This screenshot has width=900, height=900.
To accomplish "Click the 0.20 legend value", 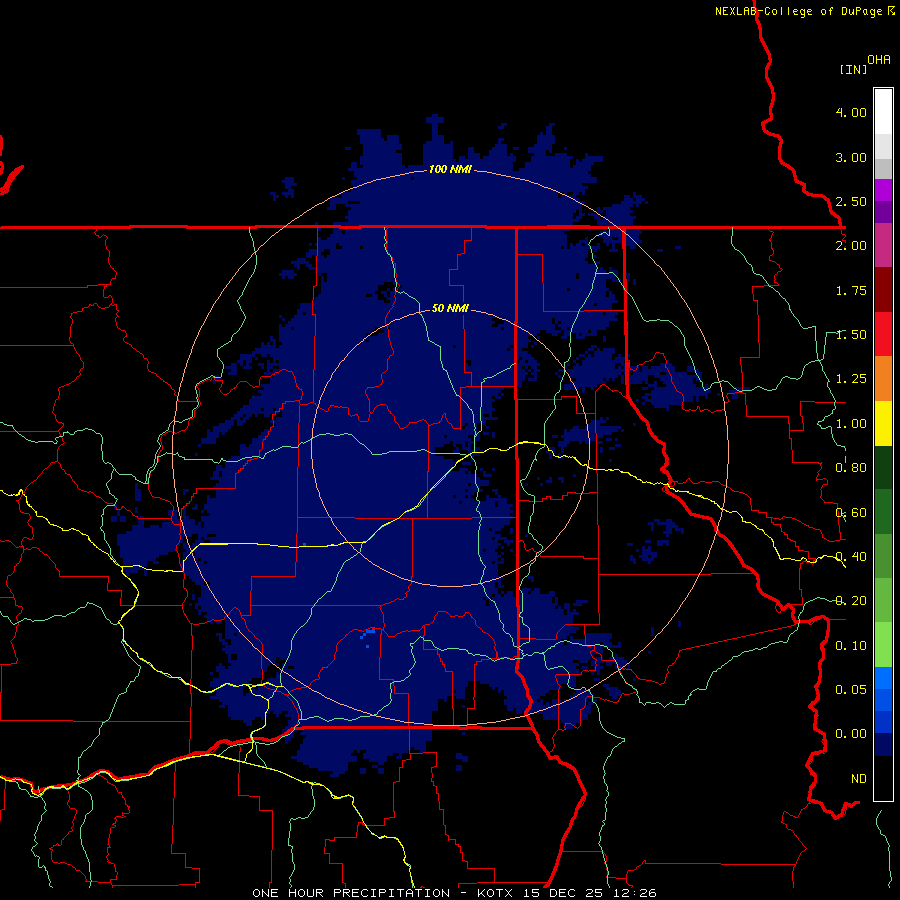I will tap(851, 601).
